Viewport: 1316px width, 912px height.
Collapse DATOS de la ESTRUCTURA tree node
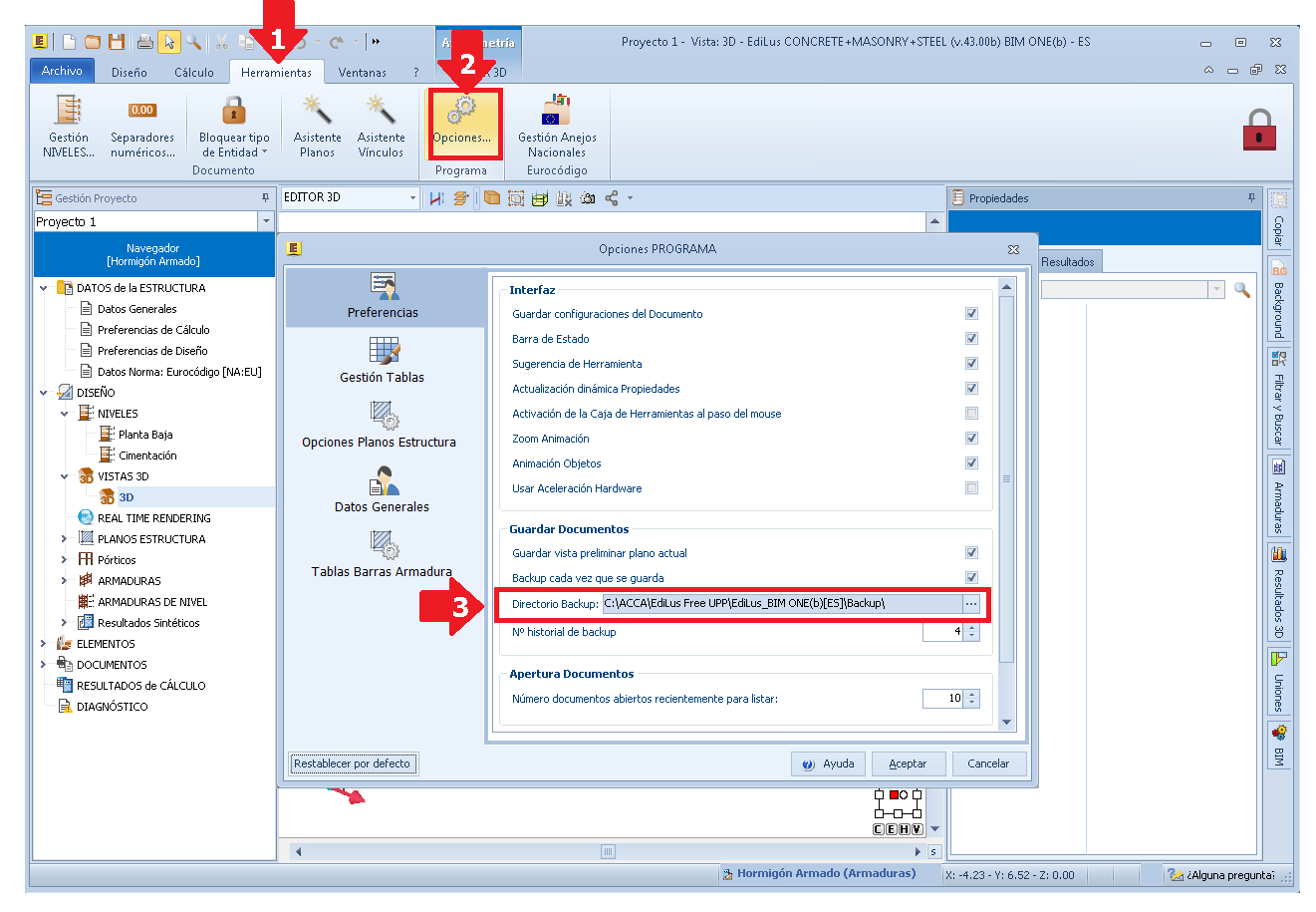(x=44, y=288)
